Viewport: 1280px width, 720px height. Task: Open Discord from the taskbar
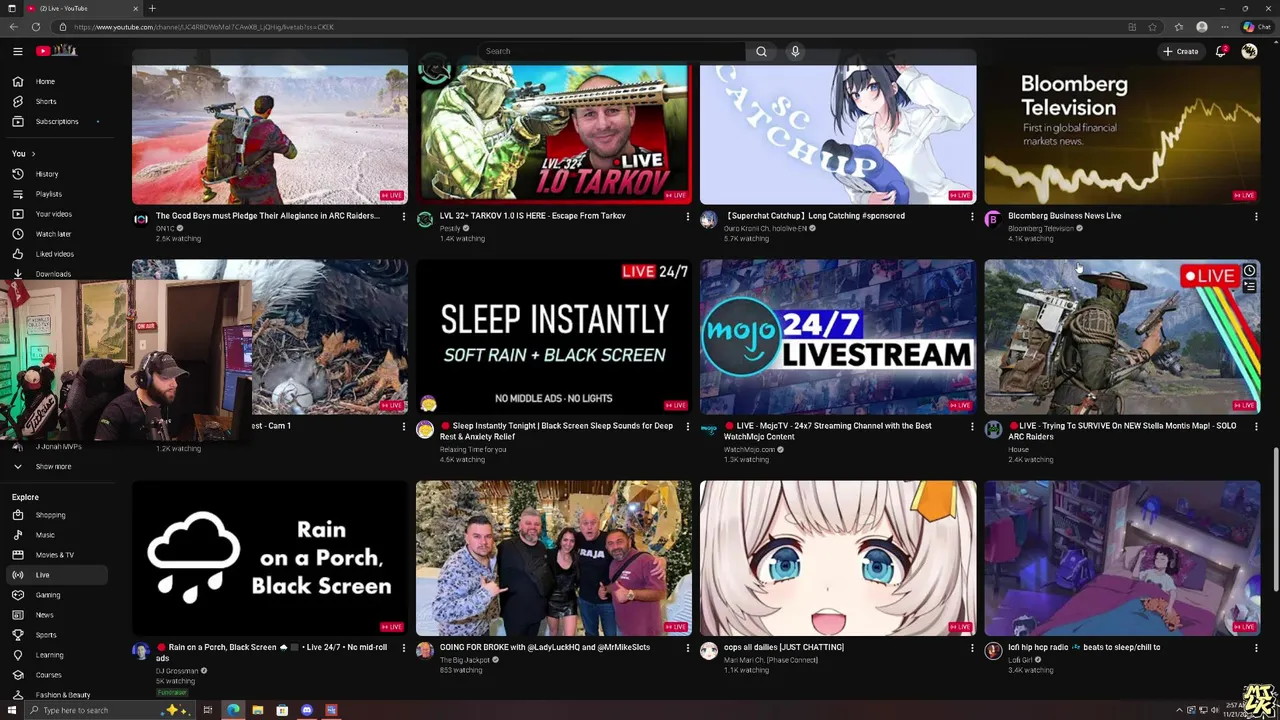point(306,710)
